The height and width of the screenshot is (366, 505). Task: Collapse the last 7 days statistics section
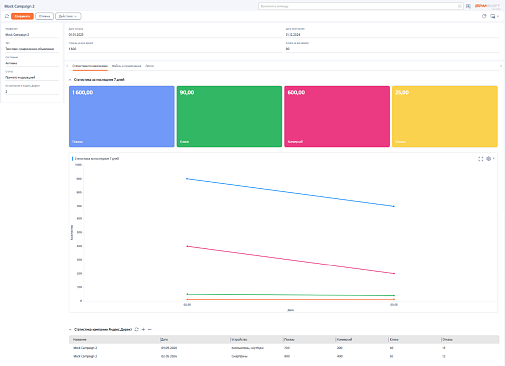[70, 80]
